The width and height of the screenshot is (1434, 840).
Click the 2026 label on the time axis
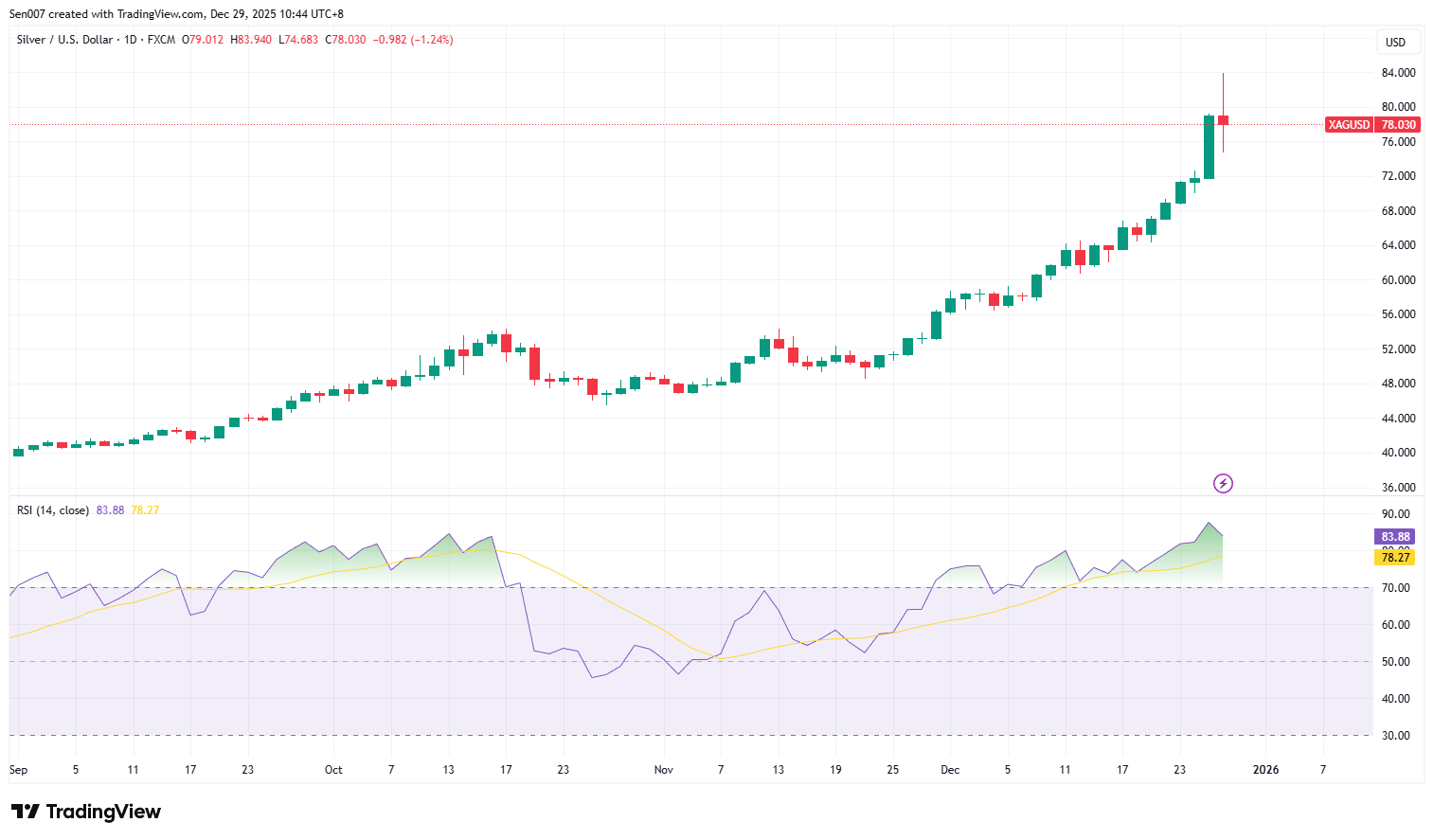click(x=1267, y=770)
